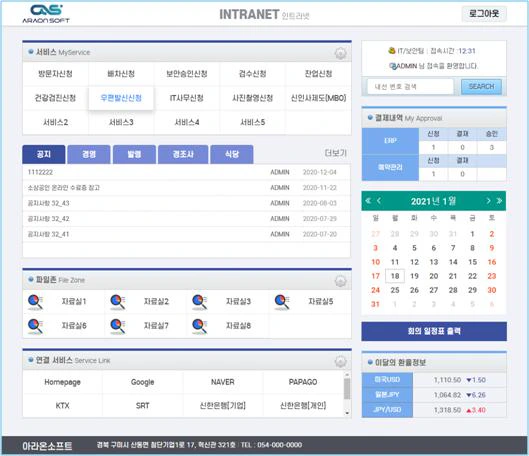Click the 회의 일정표 출력 button

coord(434,331)
